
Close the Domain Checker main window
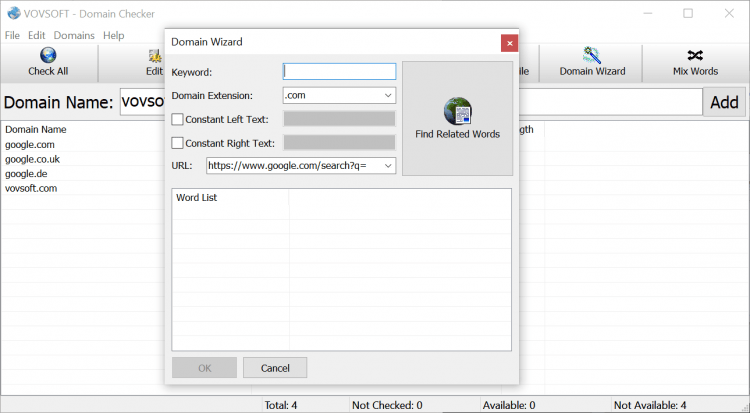[729, 13]
